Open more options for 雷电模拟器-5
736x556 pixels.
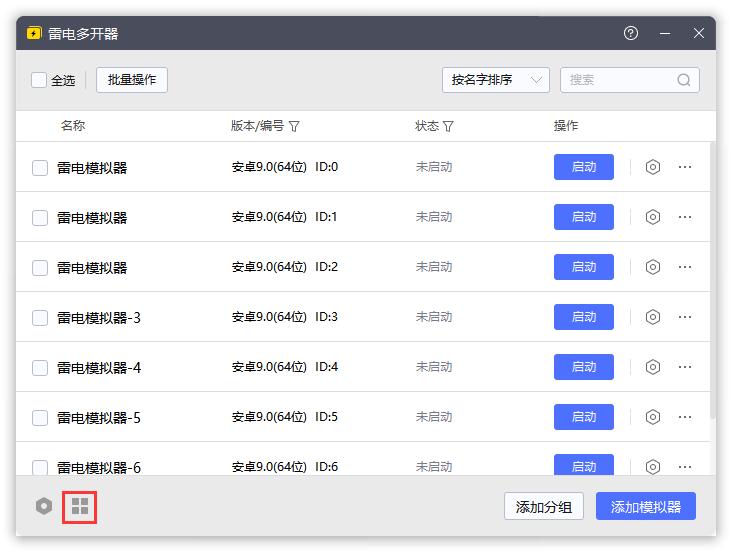tap(685, 417)
